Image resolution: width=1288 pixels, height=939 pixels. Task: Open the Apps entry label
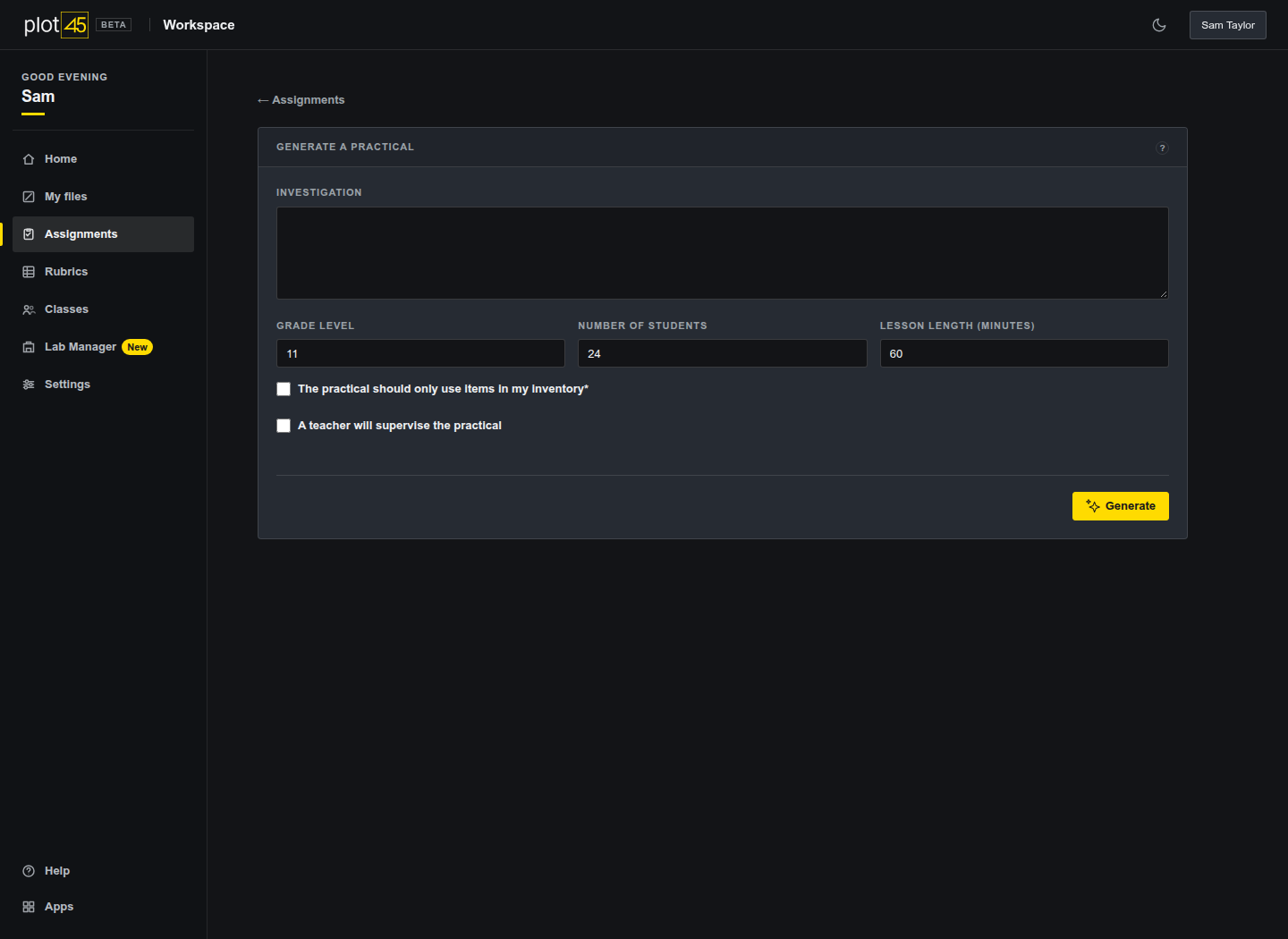(59, 907)
